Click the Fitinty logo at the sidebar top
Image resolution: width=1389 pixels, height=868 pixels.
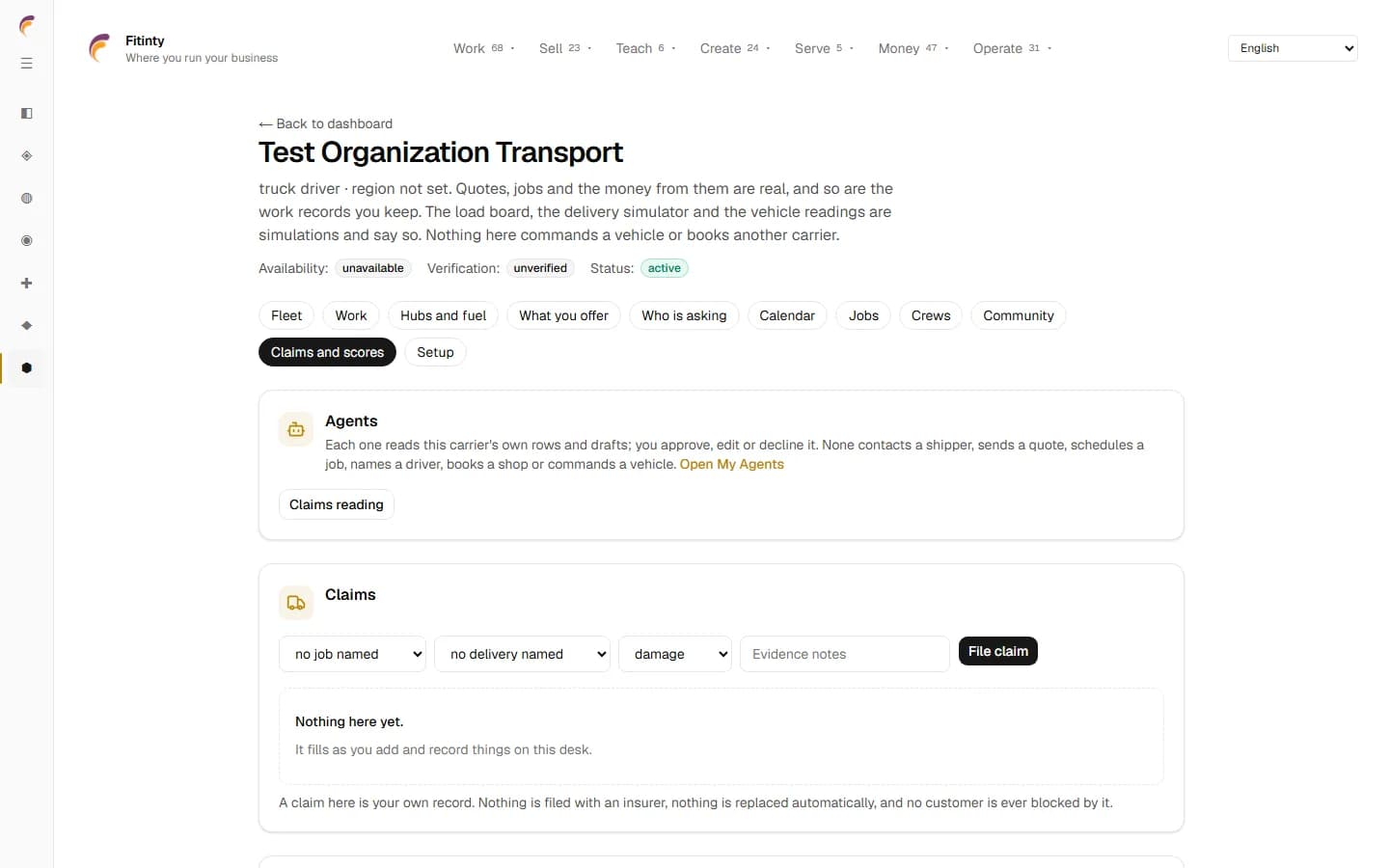(x=27, y=26)
